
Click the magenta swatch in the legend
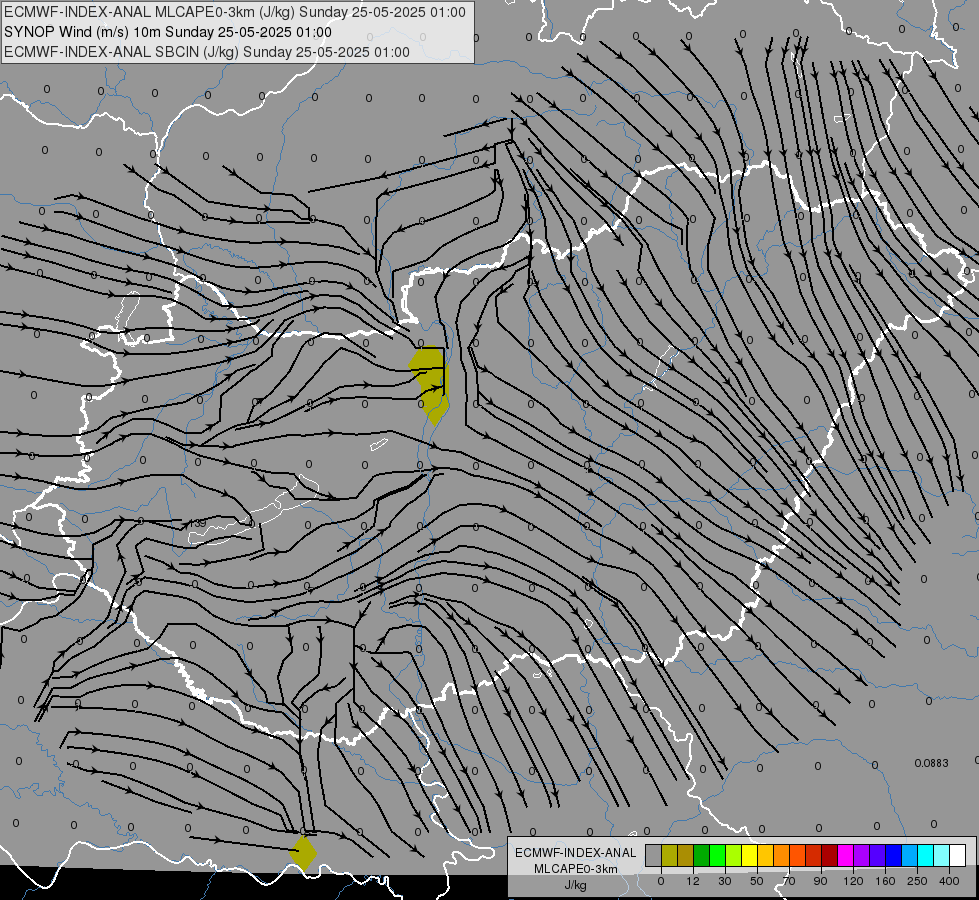(845, 855)
